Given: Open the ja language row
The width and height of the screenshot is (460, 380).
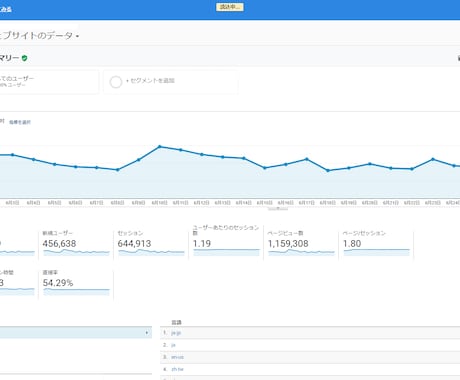Looking at the screenshot, I should click(173, 345).
